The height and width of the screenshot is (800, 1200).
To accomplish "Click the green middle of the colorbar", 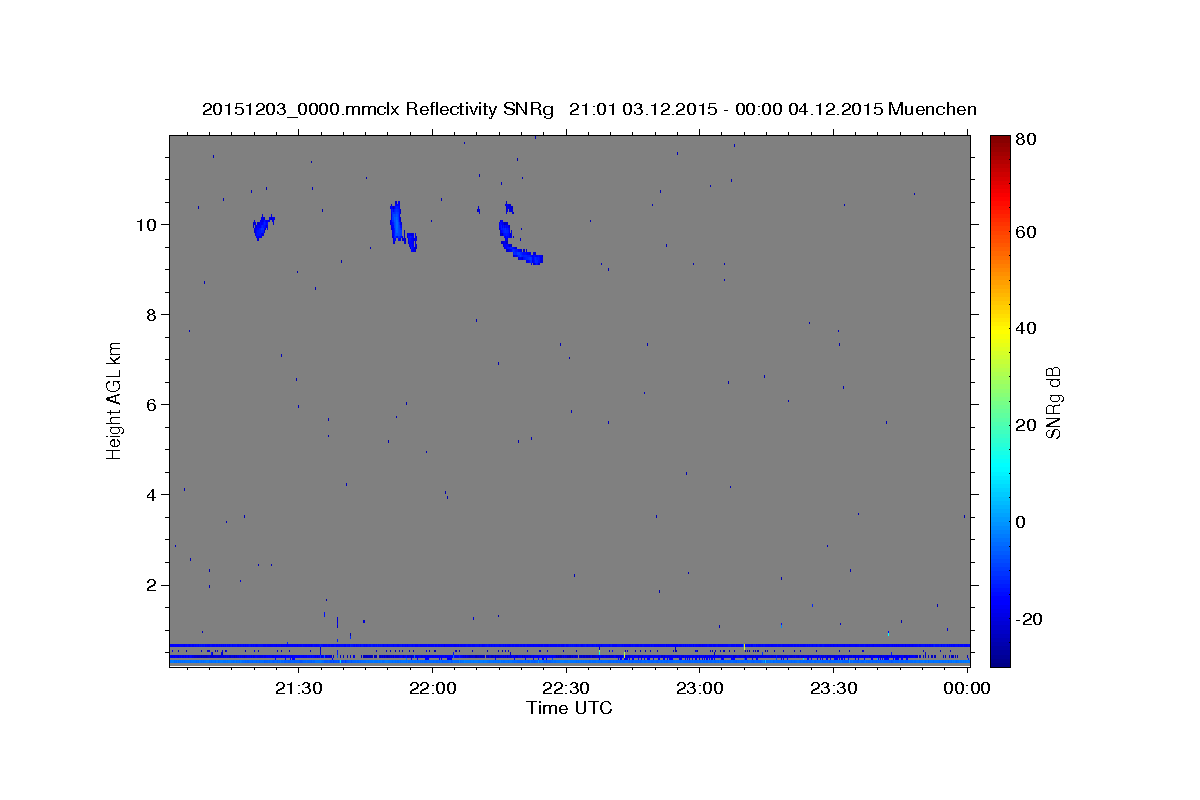I will 1000,400.
